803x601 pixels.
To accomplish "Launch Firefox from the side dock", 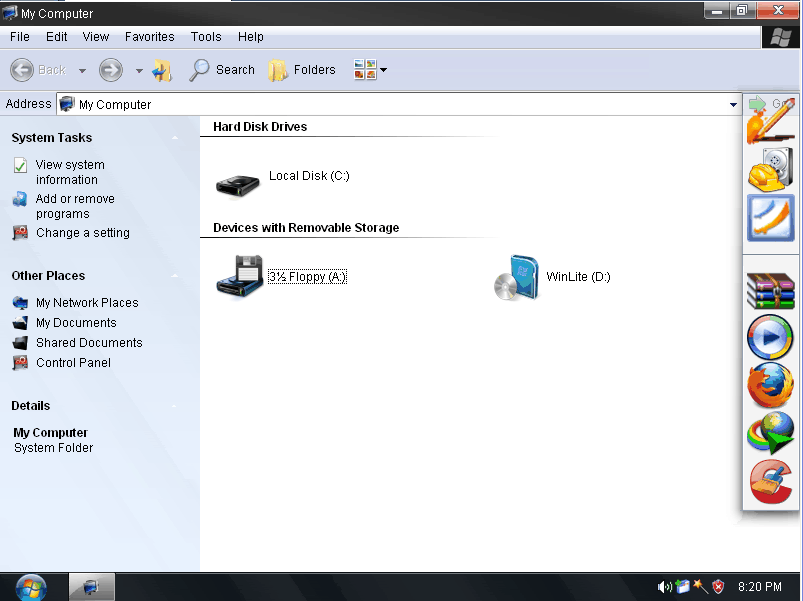I will pos(770,385).
